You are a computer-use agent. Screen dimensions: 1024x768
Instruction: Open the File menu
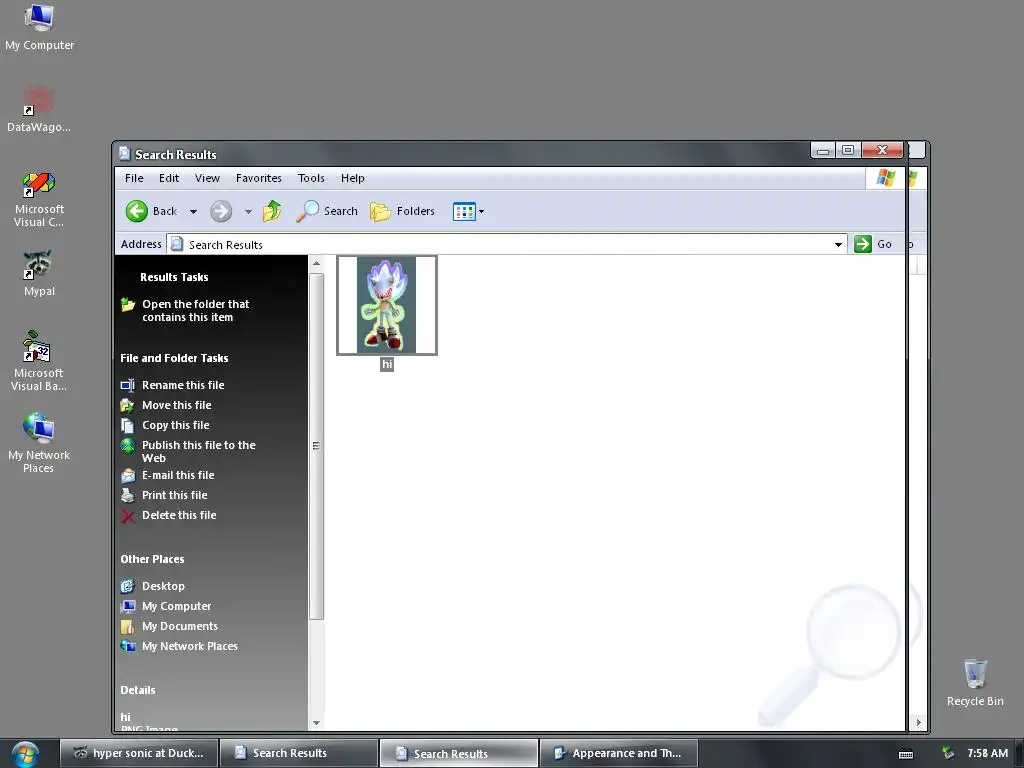tap(134, 178)
